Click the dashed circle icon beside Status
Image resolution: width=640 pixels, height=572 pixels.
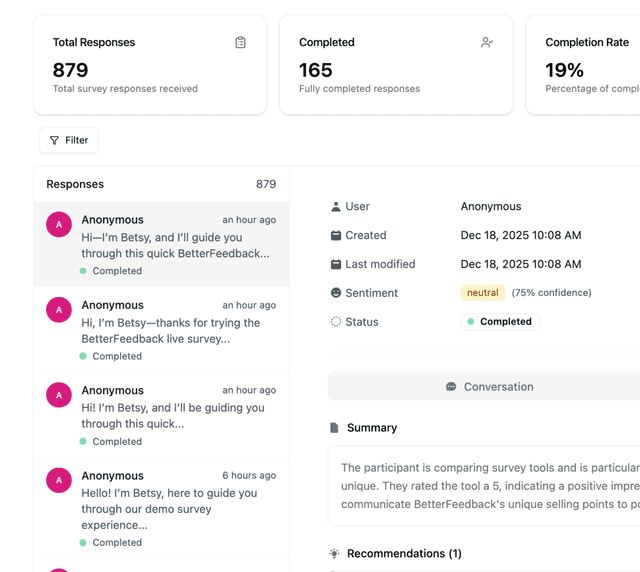click(x=336, y=322)
